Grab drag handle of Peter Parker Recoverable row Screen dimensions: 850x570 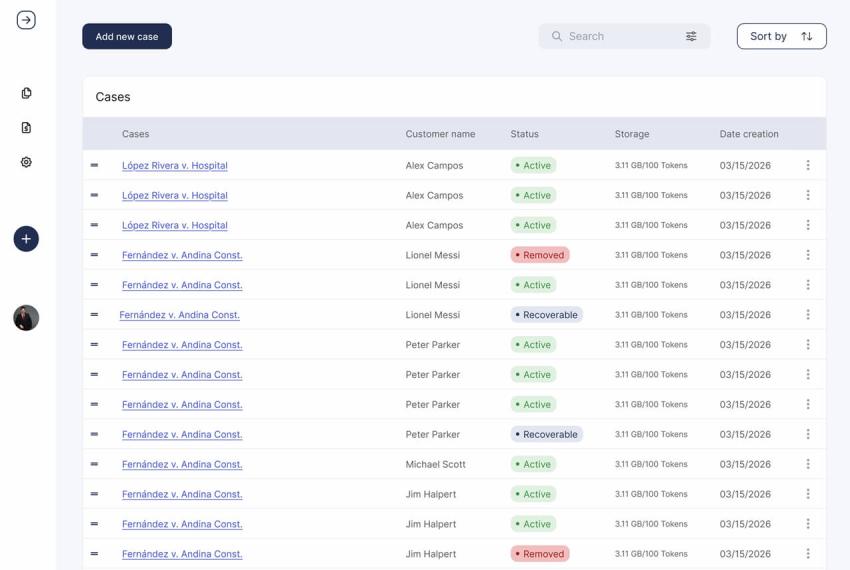94,434
